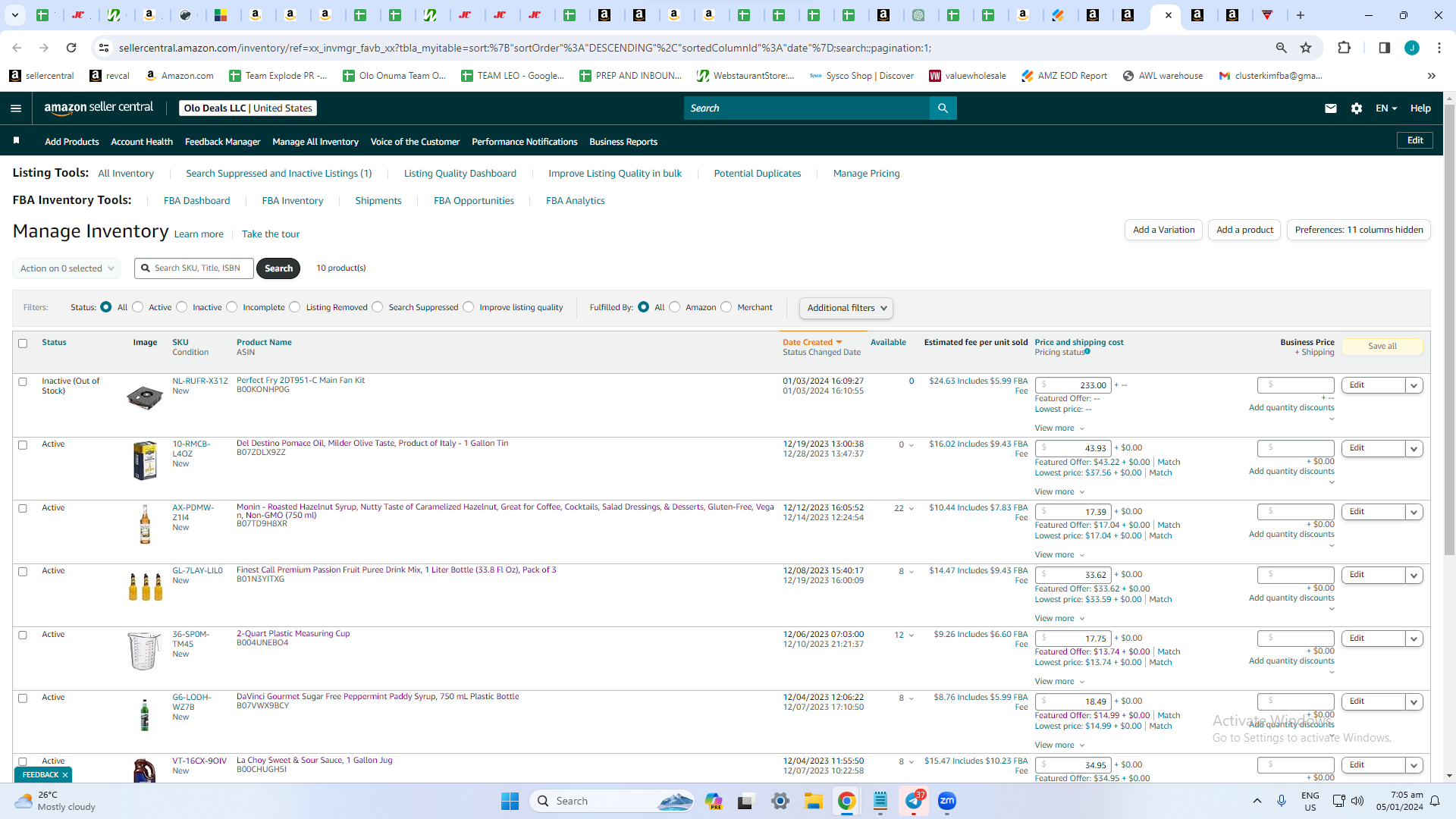Click the Save all button

[1382, 347]
